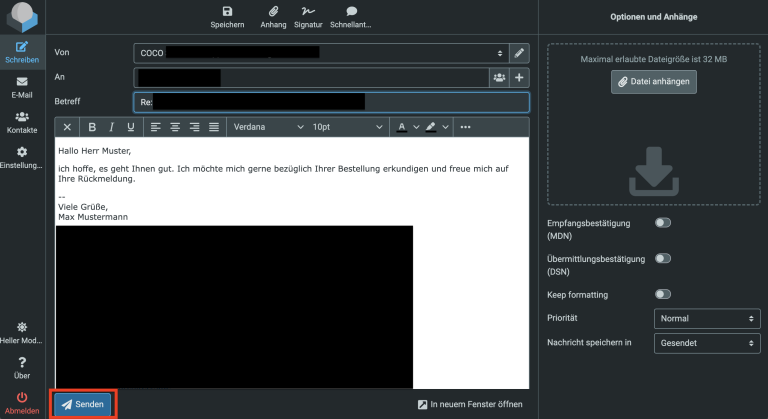Open the Anhang attachment tool
The width and height of the screenshot is (768, 419).
click(x=266, y=15)
